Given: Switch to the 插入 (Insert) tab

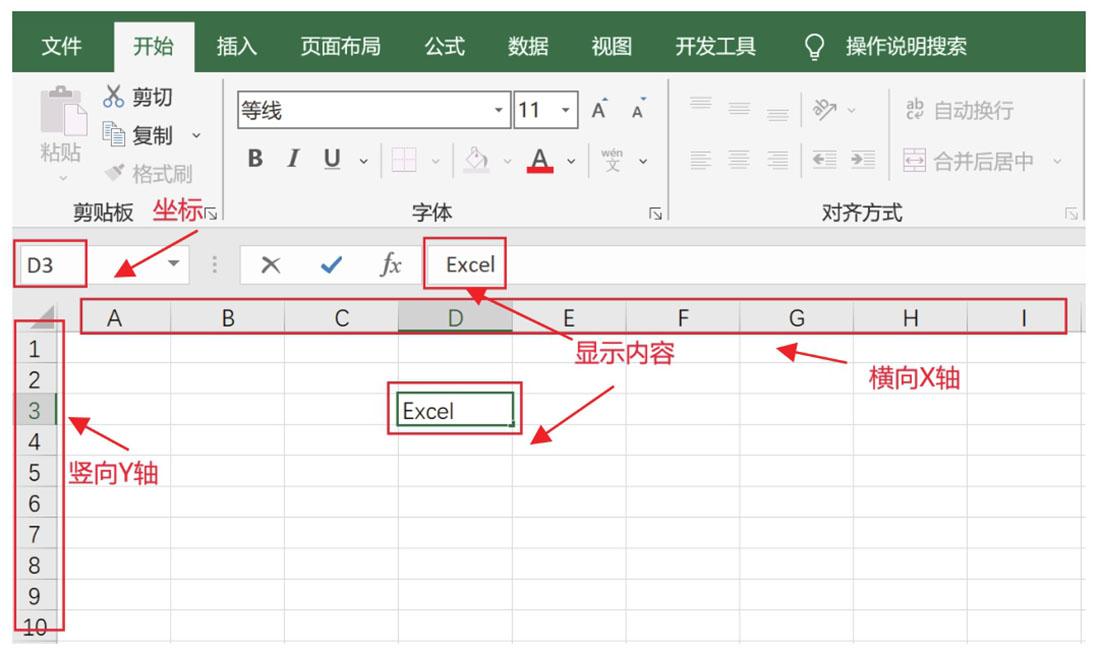Looking at the screenshot, I should pyautogui.click(x=237, y=46).
